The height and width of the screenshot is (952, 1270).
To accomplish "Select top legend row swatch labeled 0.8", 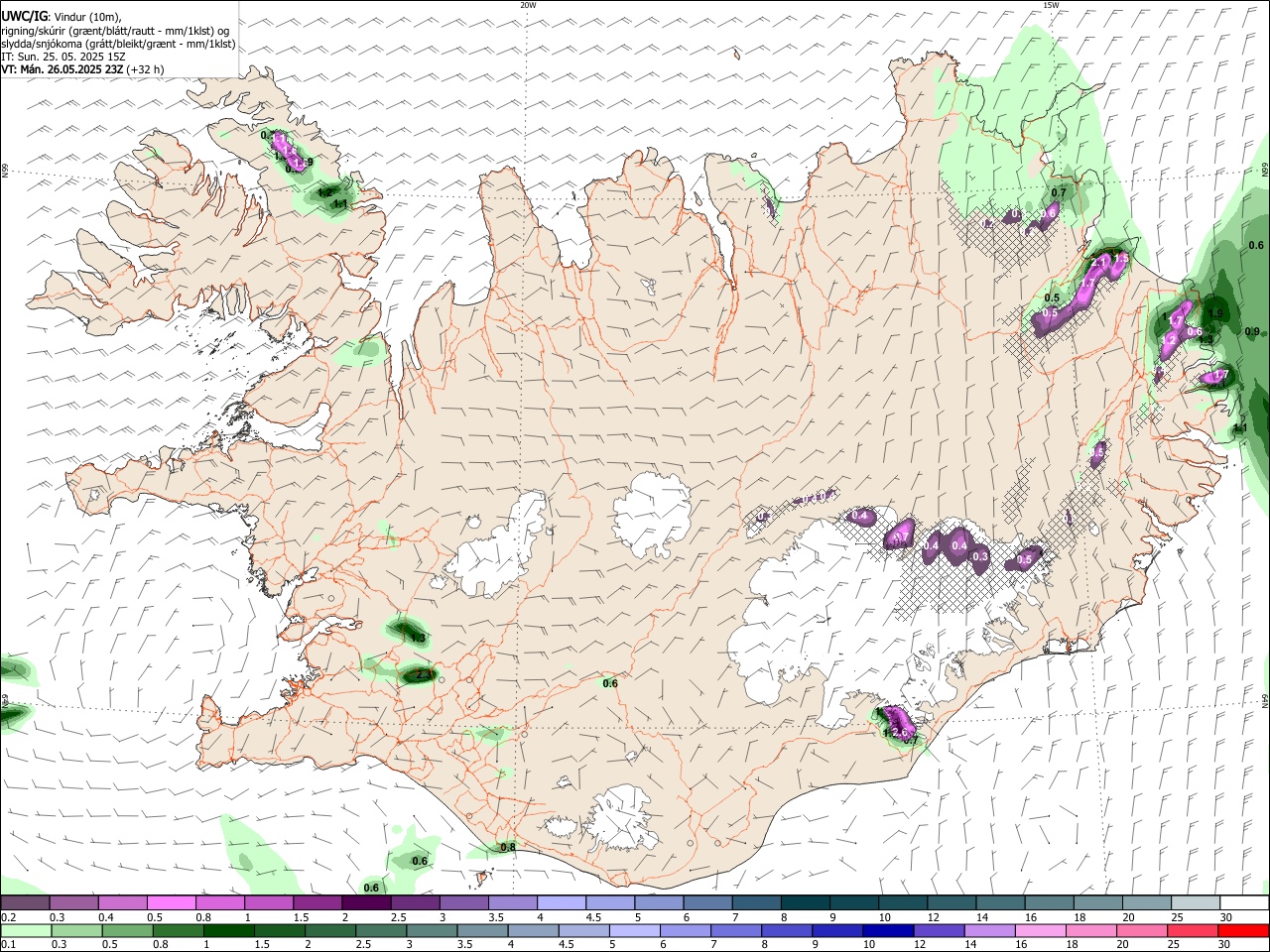I will pyautogui.click(x=219, y=902).
